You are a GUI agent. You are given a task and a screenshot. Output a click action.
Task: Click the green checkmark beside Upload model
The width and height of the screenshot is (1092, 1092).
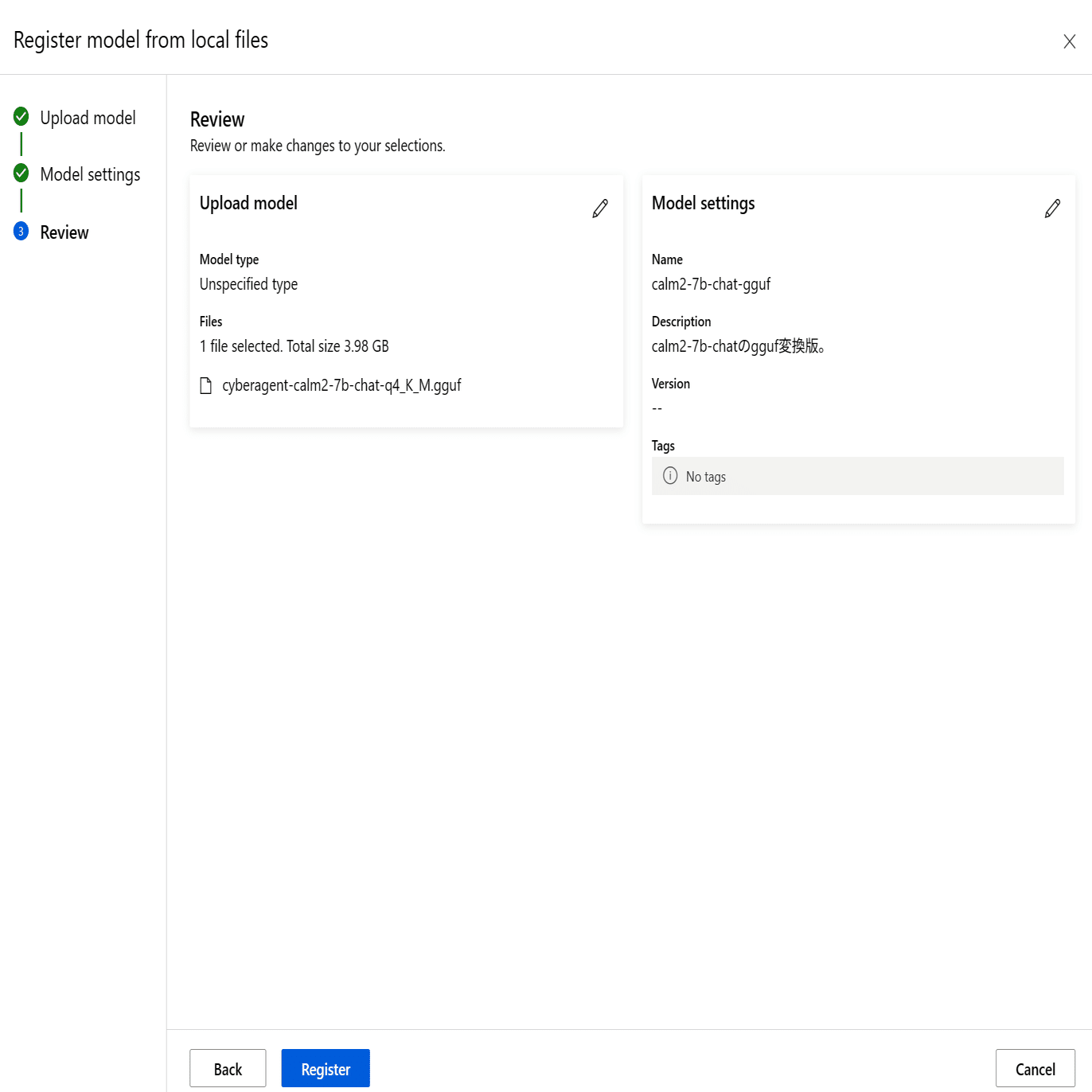pyautogui.click(x=21, y=116)
